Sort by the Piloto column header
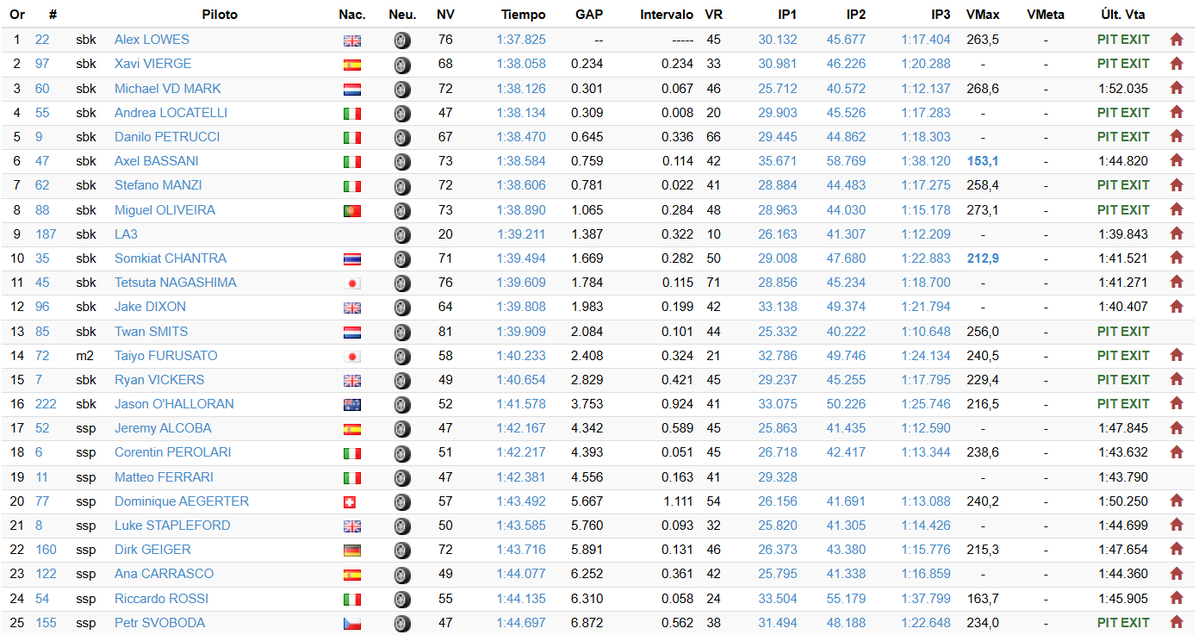The image size is (1199, 641). pos(219,15)
